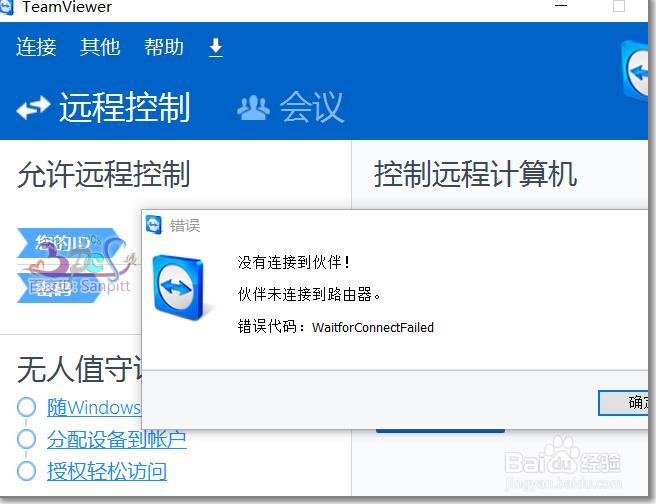The height and width of the screenshot is (504, 656).
Task: Click the download update arrow icon
Action: coord(216,47)
